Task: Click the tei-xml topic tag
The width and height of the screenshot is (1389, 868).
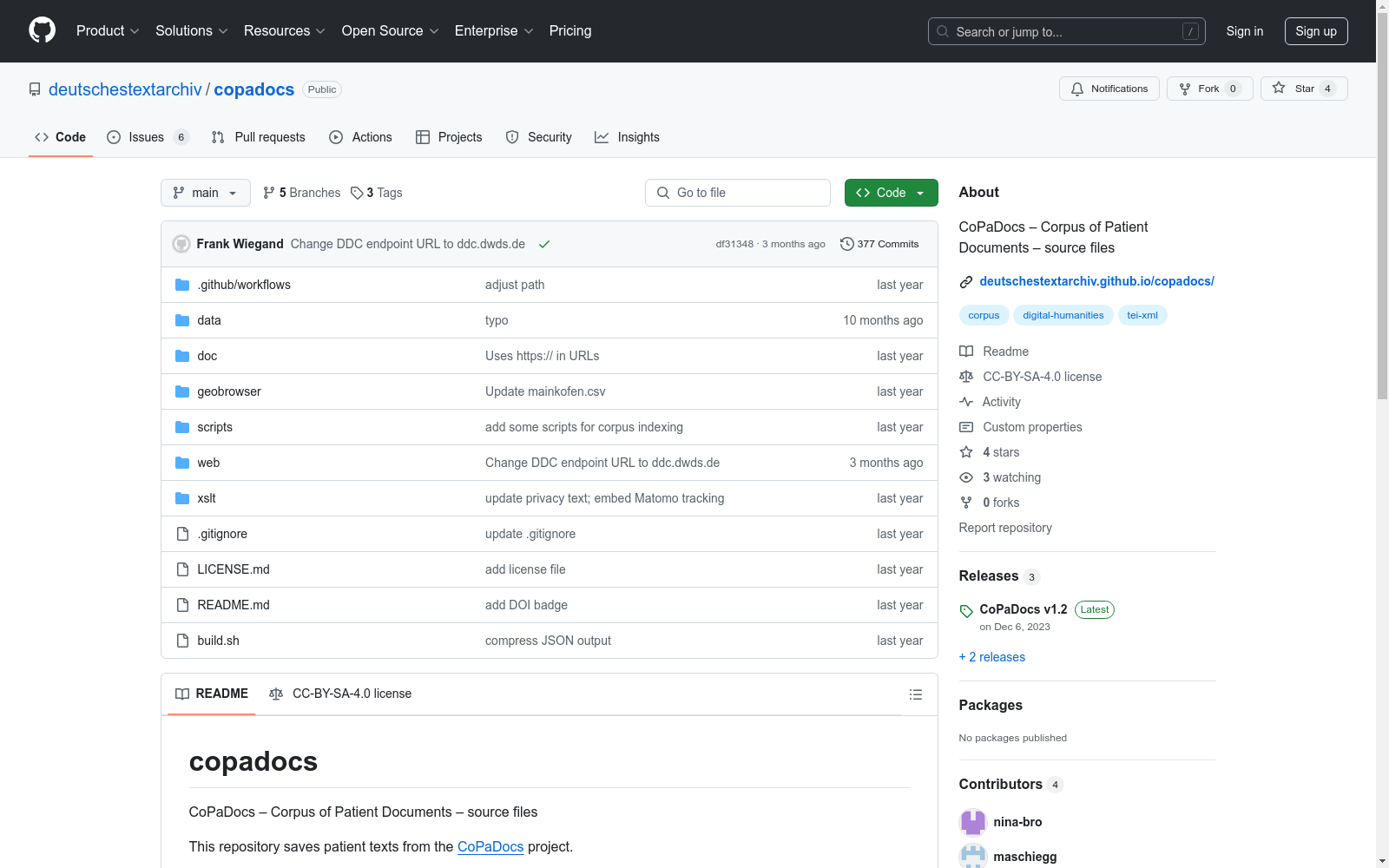Action: click(x=1142, y=315)
